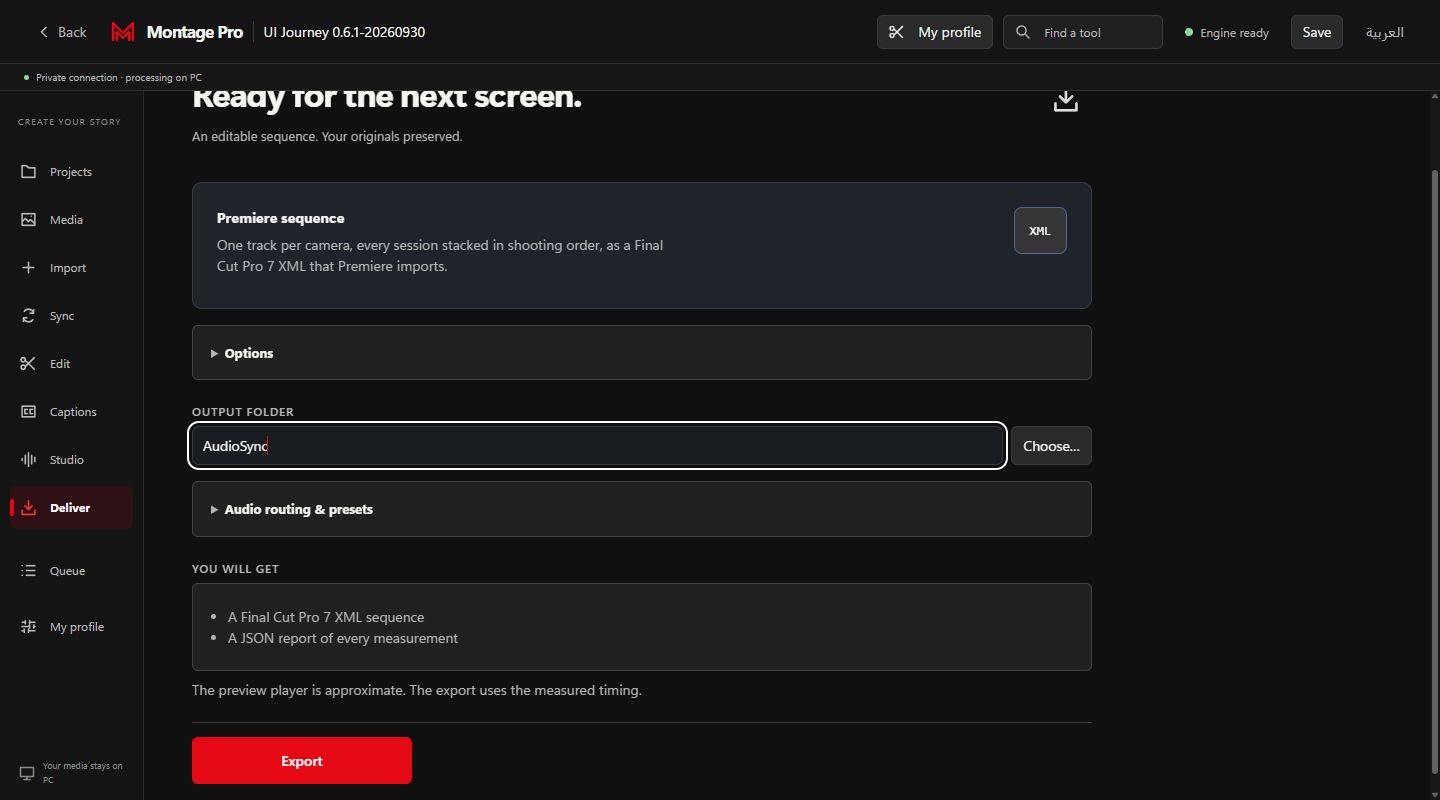Open the Import section
Viewport: 1440px width, 800px height.
tap(71, 268)
